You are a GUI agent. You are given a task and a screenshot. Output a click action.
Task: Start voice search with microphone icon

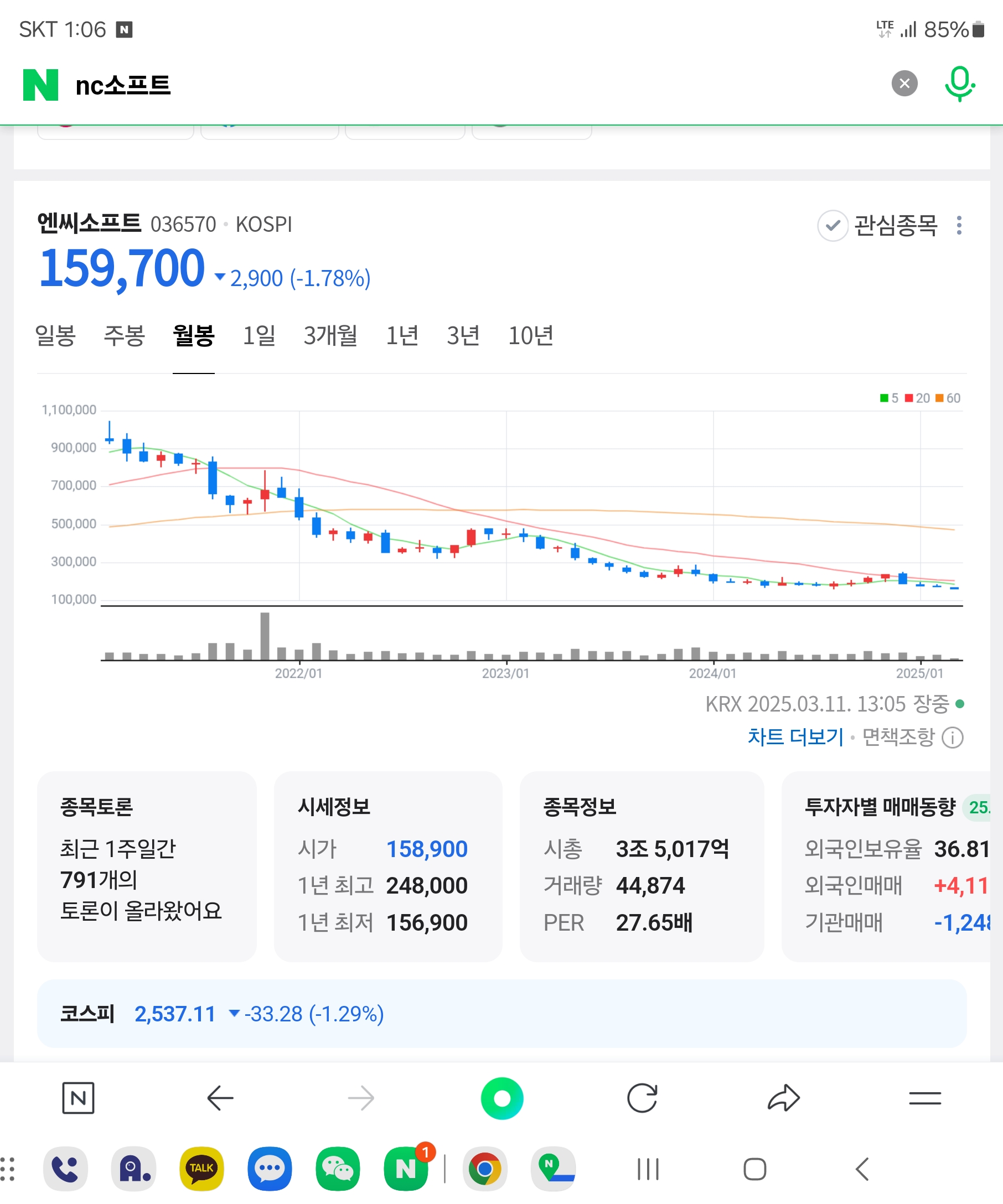click(x=959, y=84)
